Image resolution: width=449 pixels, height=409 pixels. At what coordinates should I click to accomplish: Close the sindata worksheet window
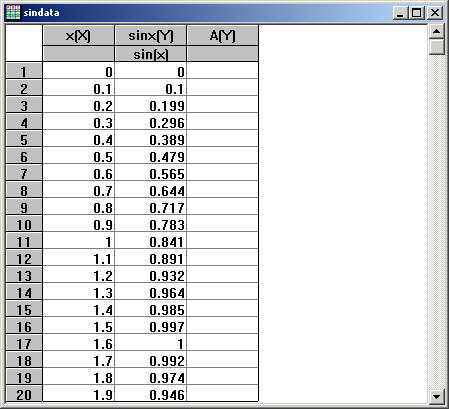(x=435, y=13)
